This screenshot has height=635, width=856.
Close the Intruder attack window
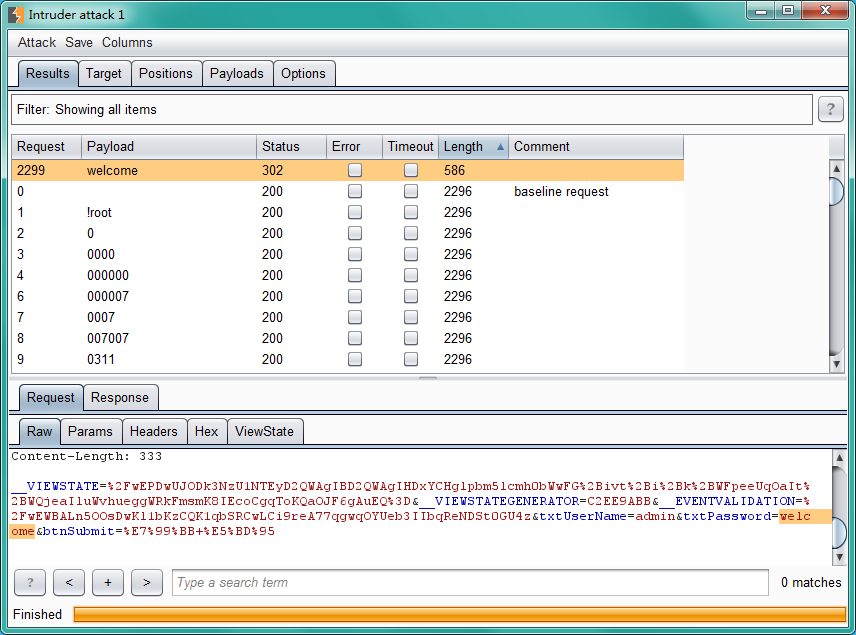[825, 10]
